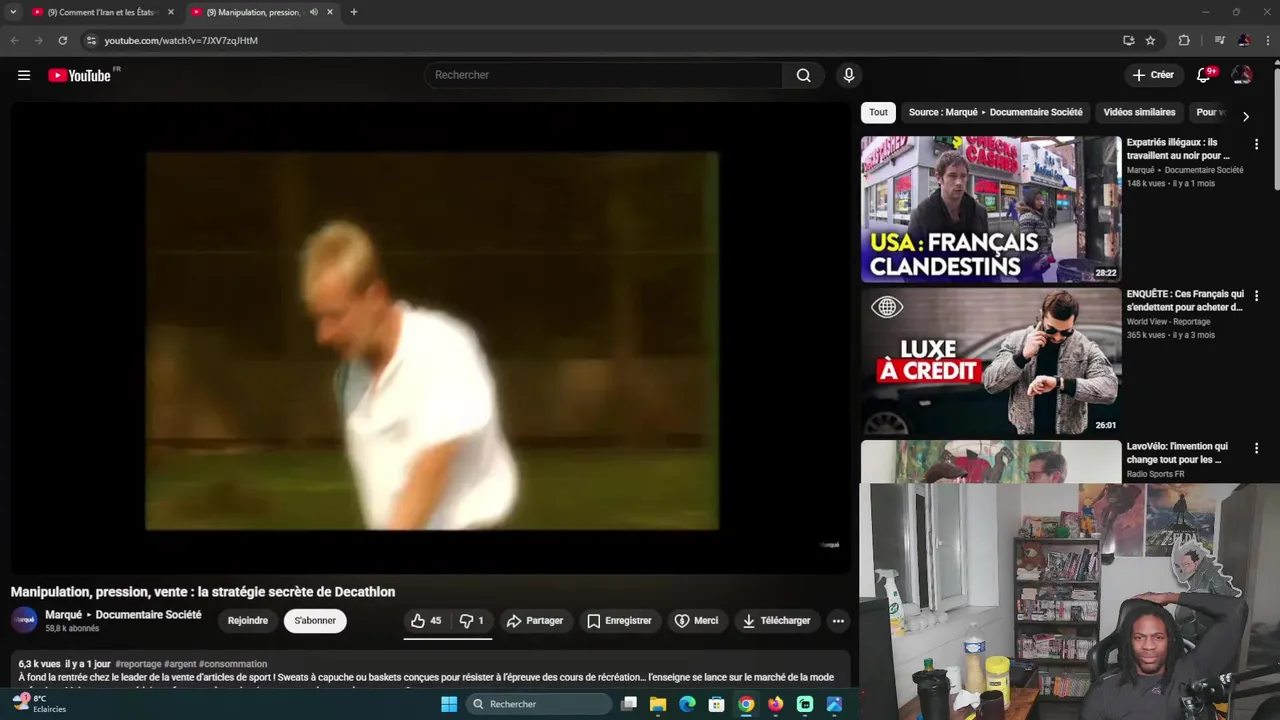This screenshot has height=720, width=1280.
Task: Start voice search with the microphone
Action: (x=849, y=75)
